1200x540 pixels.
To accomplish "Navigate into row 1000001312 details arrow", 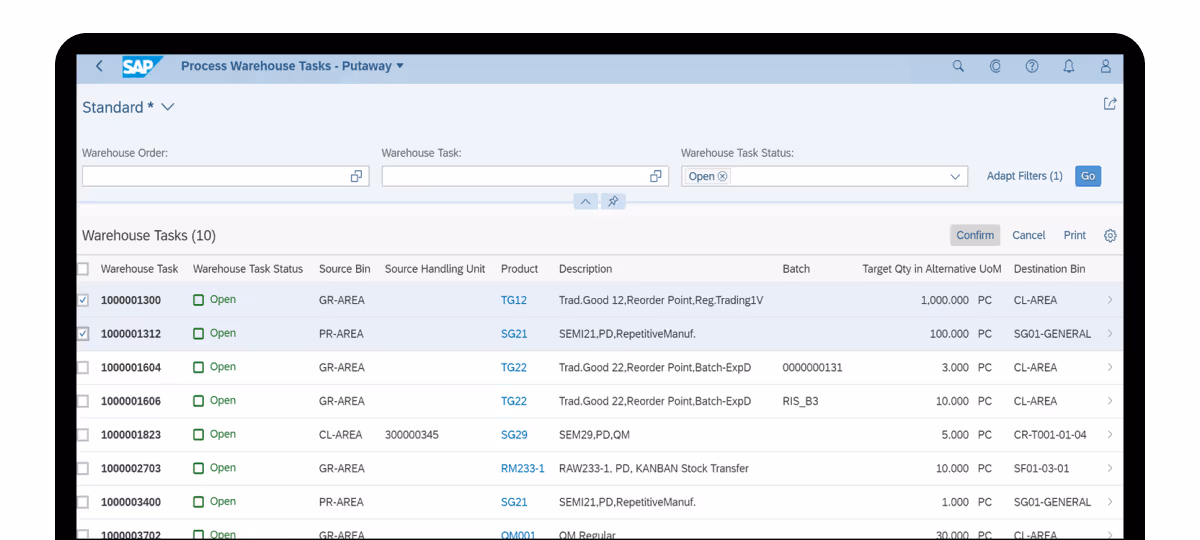I will 1110,334.
